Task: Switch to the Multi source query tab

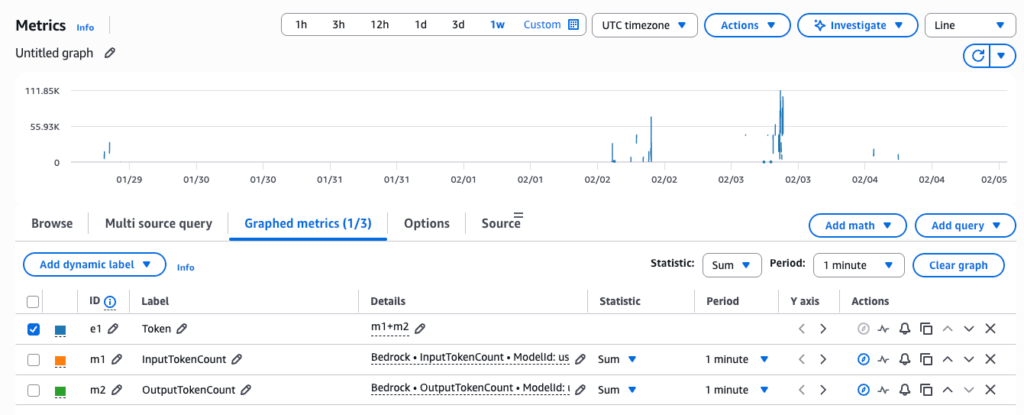Action: tap(159, 224)
